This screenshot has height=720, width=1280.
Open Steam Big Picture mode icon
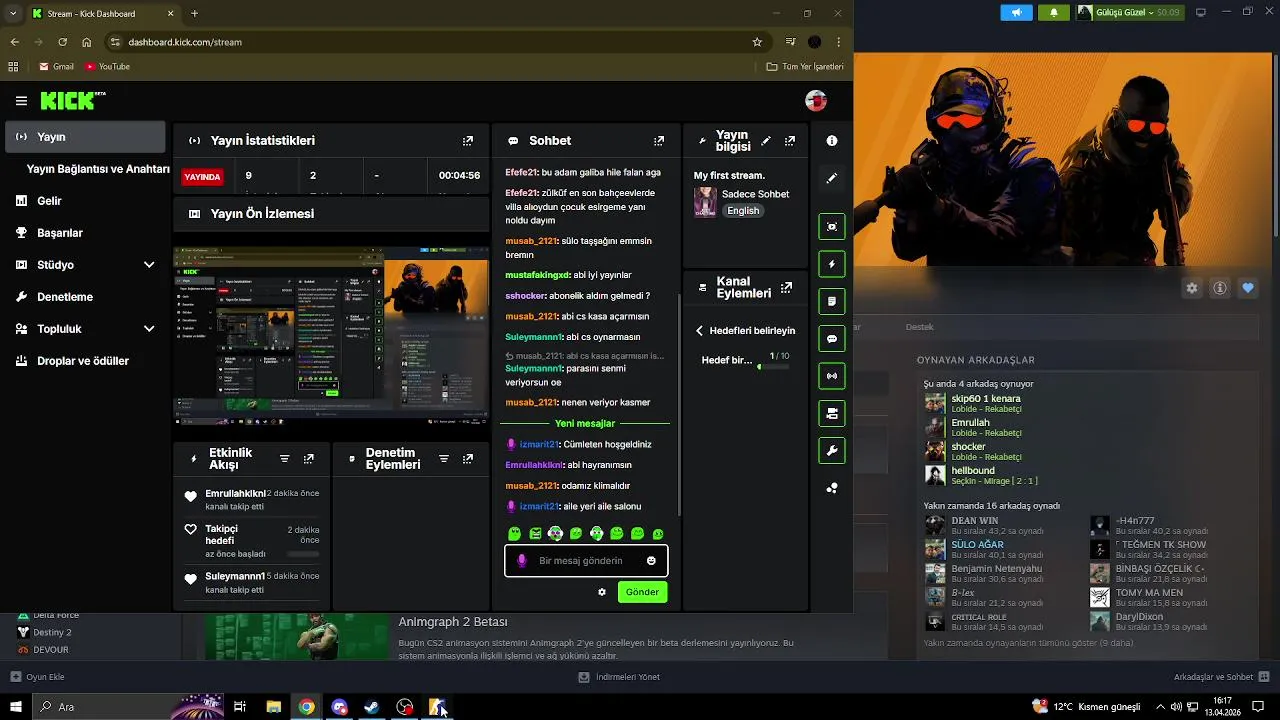pyautogui.click(x=1201, y=13)
